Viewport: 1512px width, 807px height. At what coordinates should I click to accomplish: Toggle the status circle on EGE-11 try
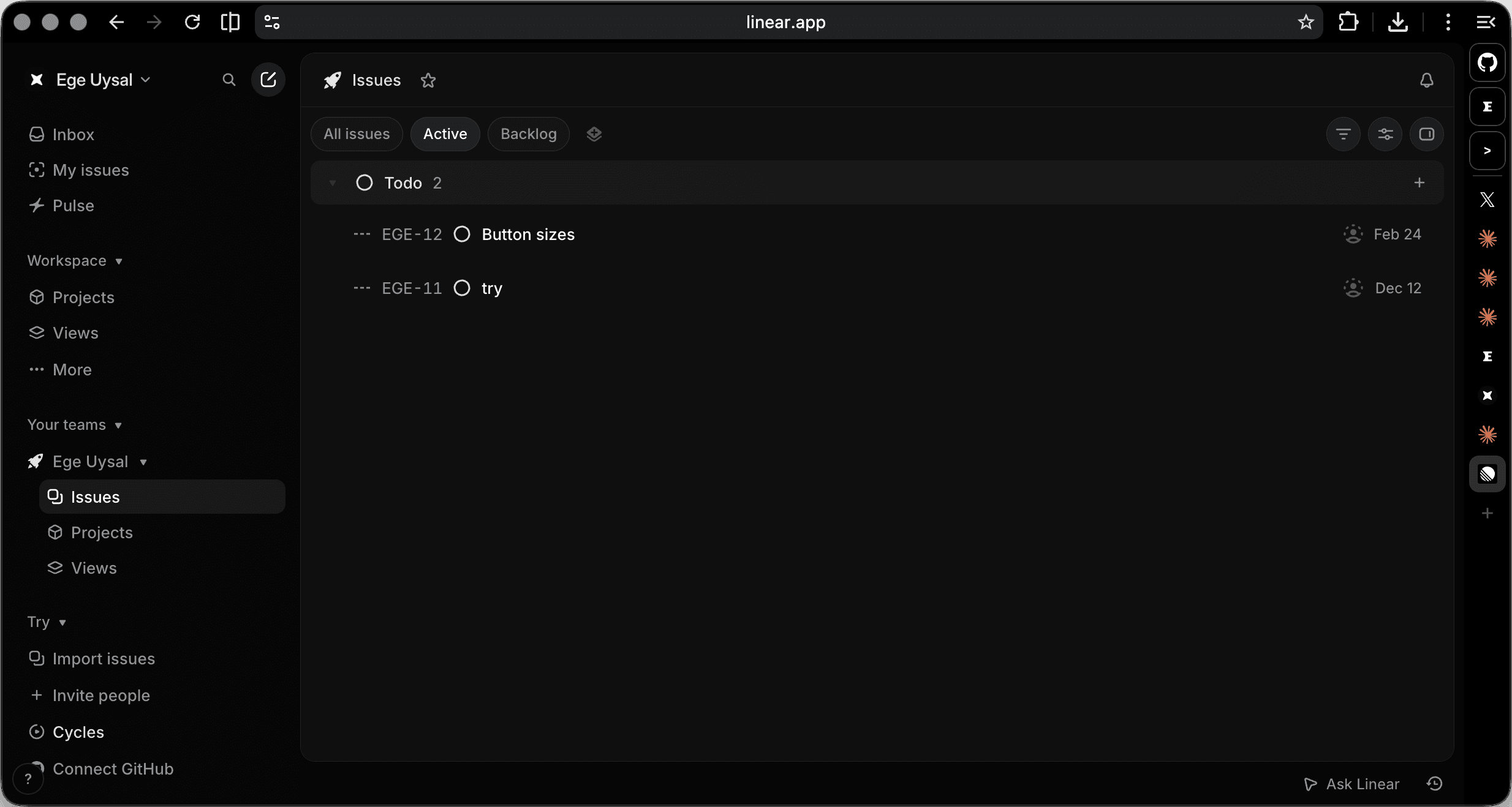[x=462, y=288]
